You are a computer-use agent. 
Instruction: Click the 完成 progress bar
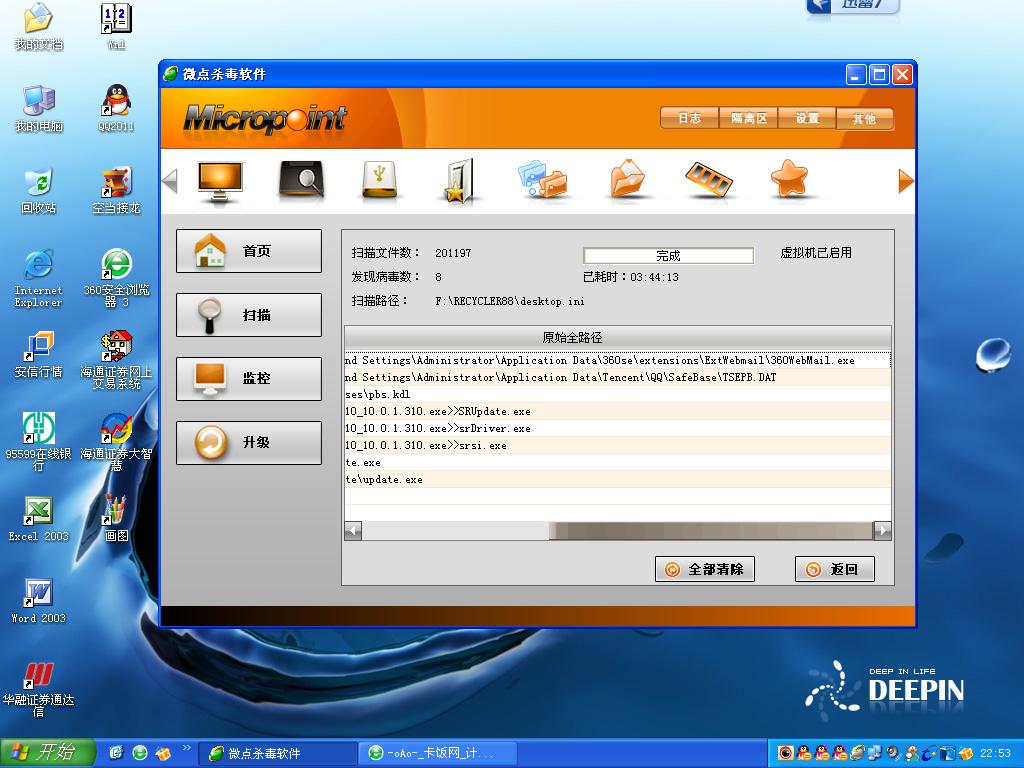click(668, 255)
